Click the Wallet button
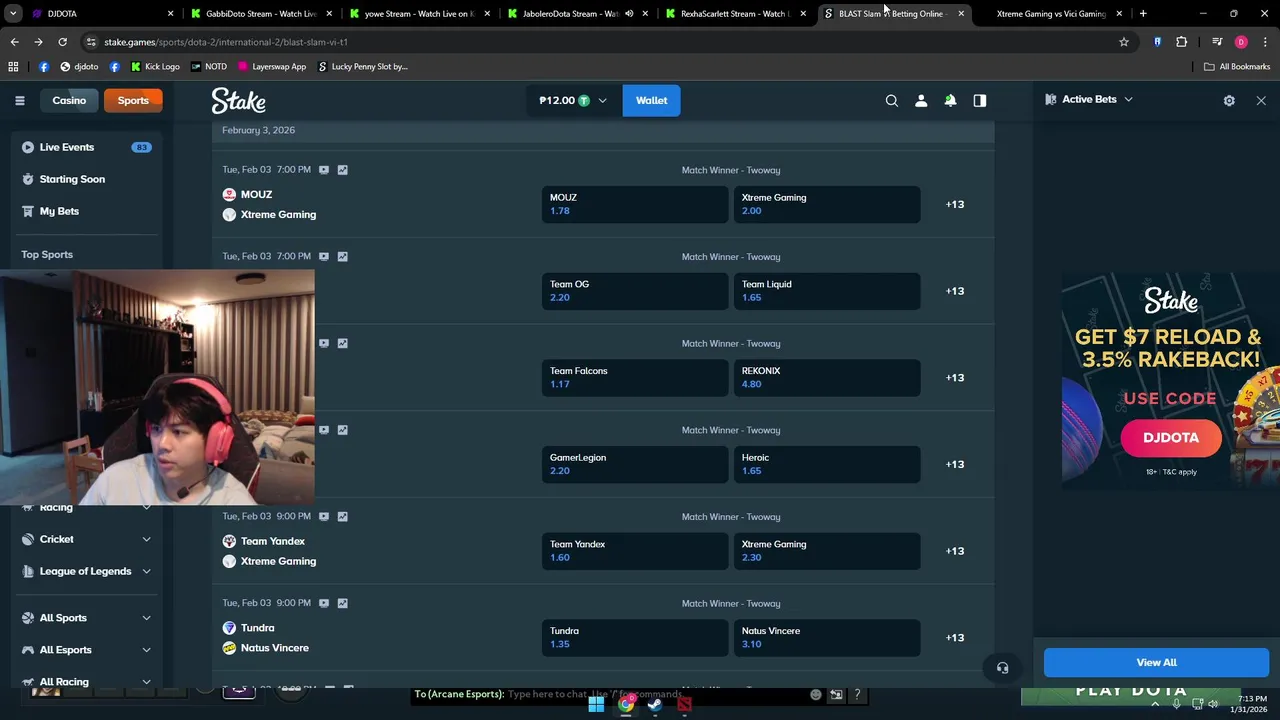1280x720 pixels. point(651,100)
